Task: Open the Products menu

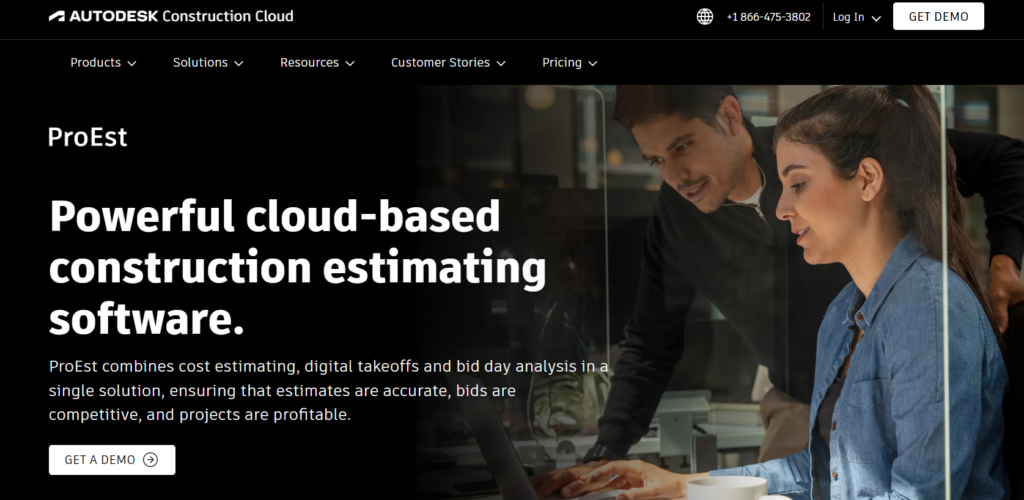Action: click(95, 62)
